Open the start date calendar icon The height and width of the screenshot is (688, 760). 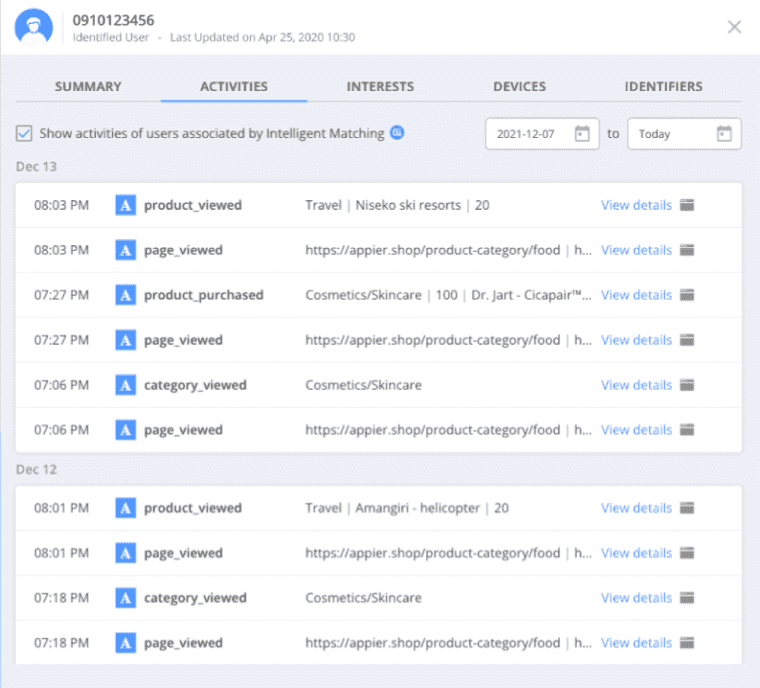click(582, 133)
